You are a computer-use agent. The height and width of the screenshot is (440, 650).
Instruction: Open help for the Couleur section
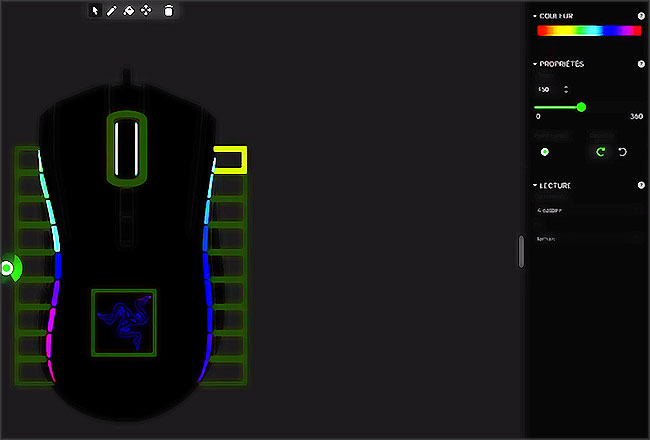point(641,16)
